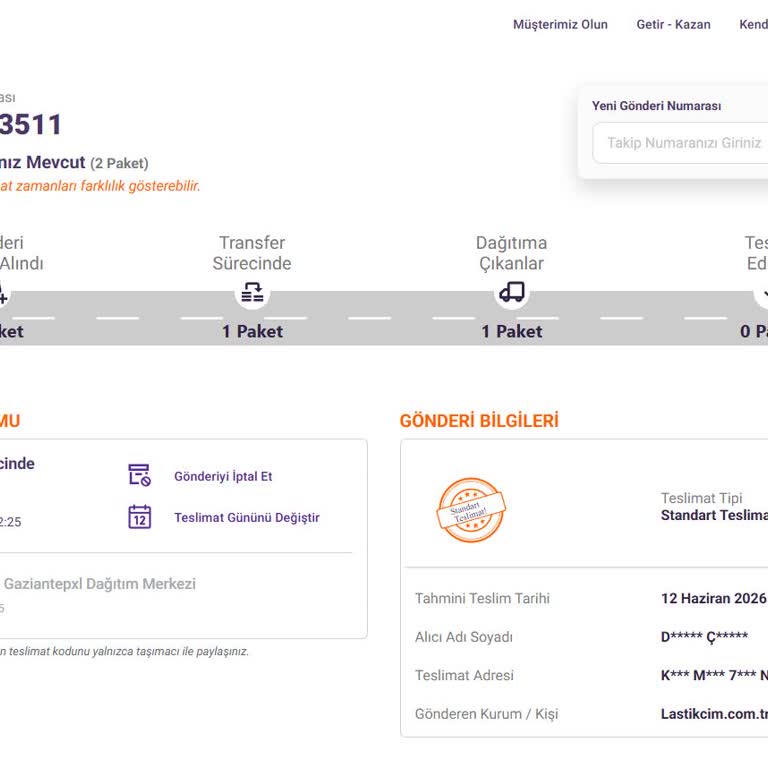Select the Gönderiyi İptal Et link
Image resolution: width=768 pixels, height=768 pixels.
[223, 476]
